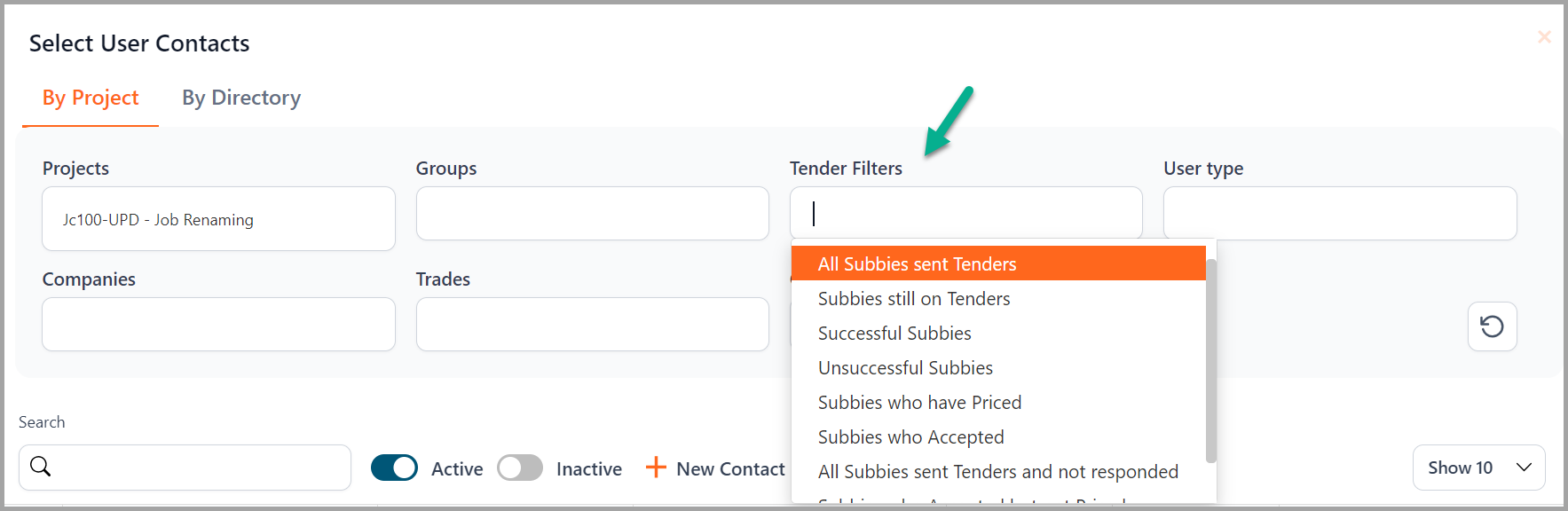Turn off the Active toggle

click(x=394, y=468)
